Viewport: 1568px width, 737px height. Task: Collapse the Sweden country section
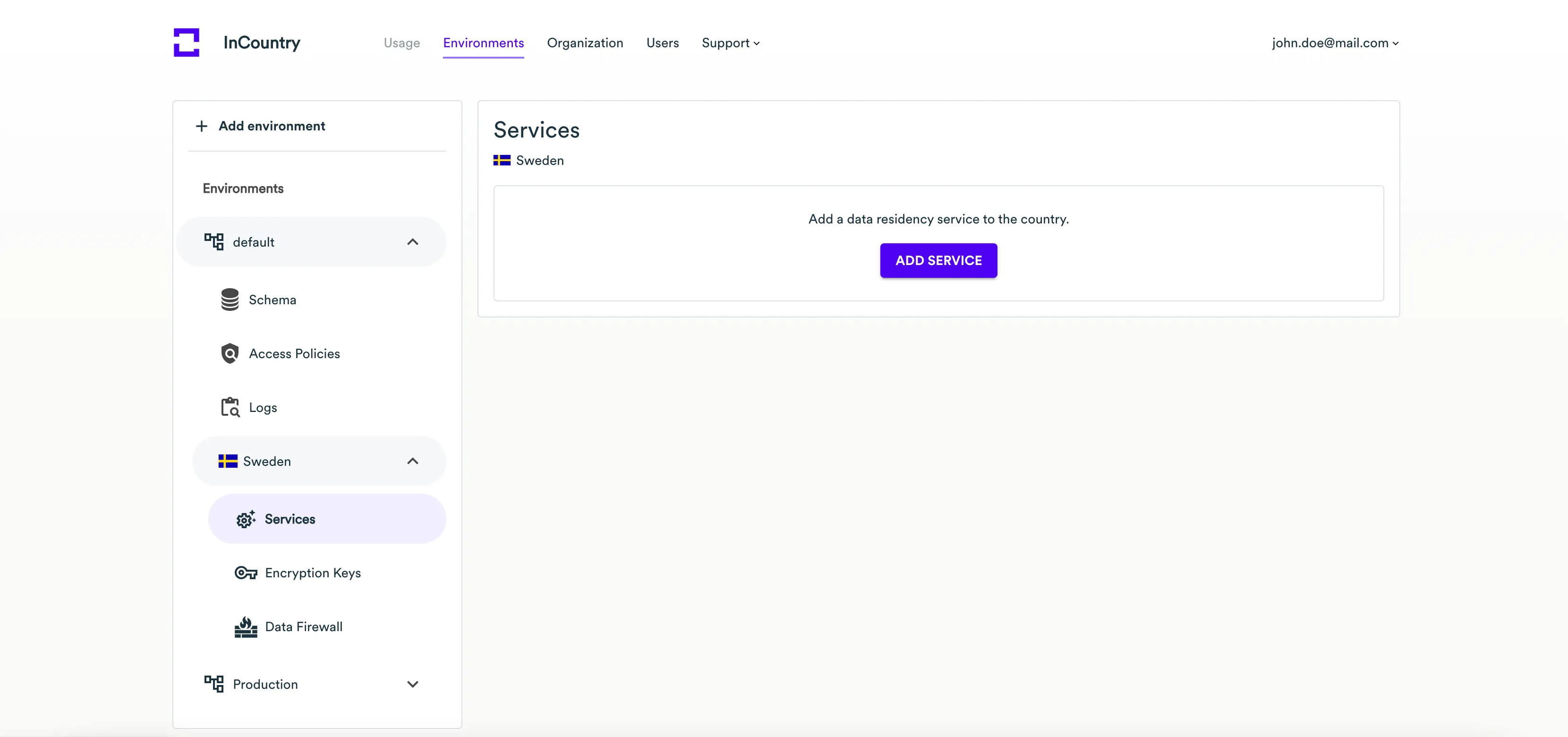click(413, 461)
